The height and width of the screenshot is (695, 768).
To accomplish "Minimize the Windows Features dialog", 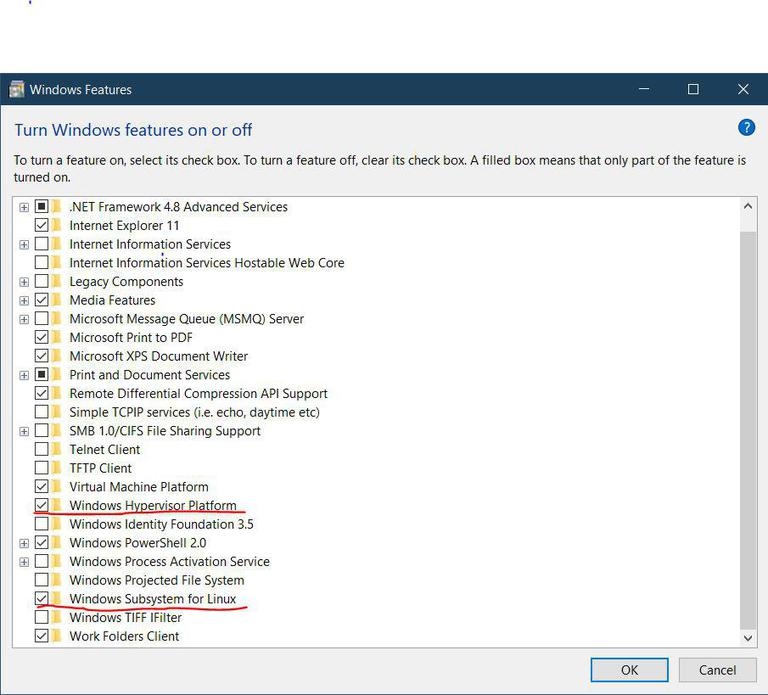I will point(644,89).
